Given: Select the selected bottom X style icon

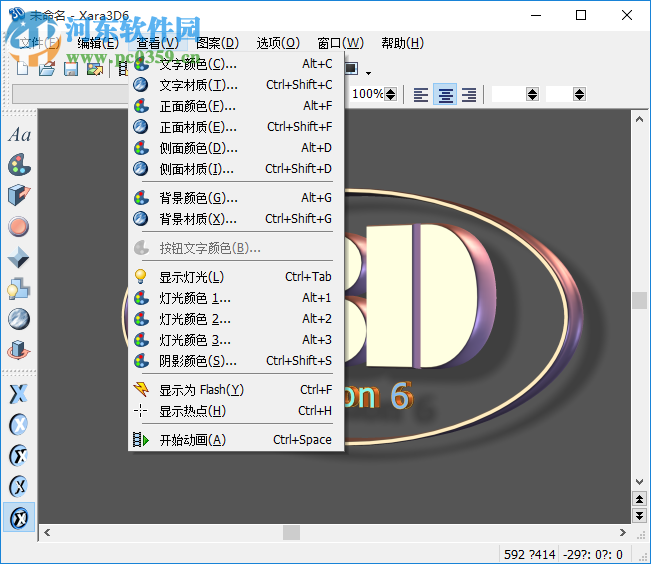Looking at the screenshot, I should coord(19,517).
